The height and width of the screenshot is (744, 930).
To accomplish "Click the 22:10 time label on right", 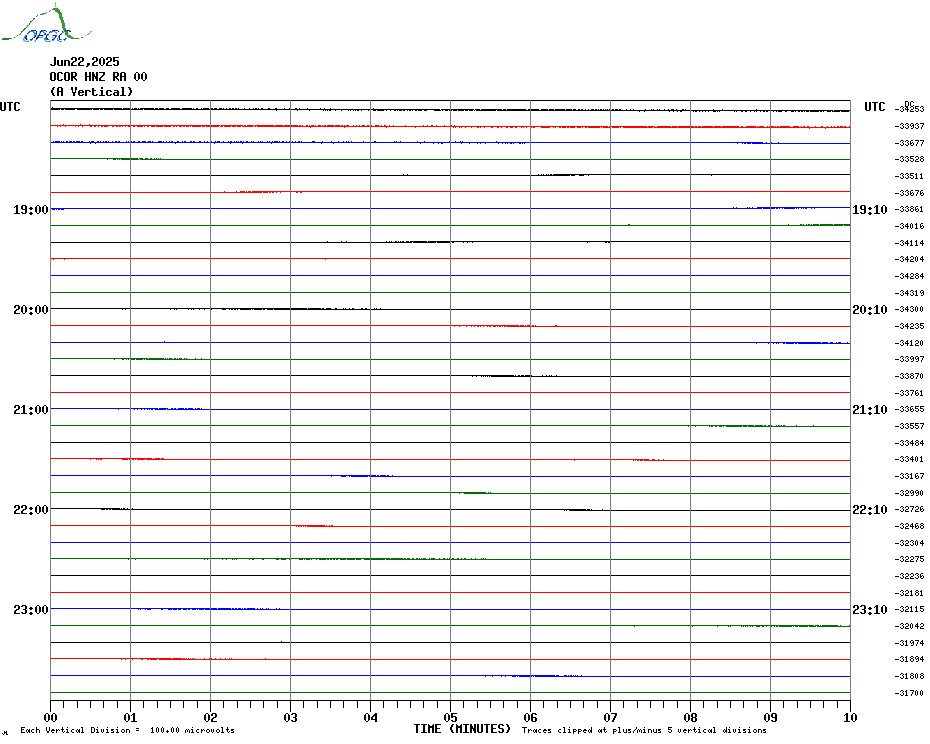I will pos(870,510).
